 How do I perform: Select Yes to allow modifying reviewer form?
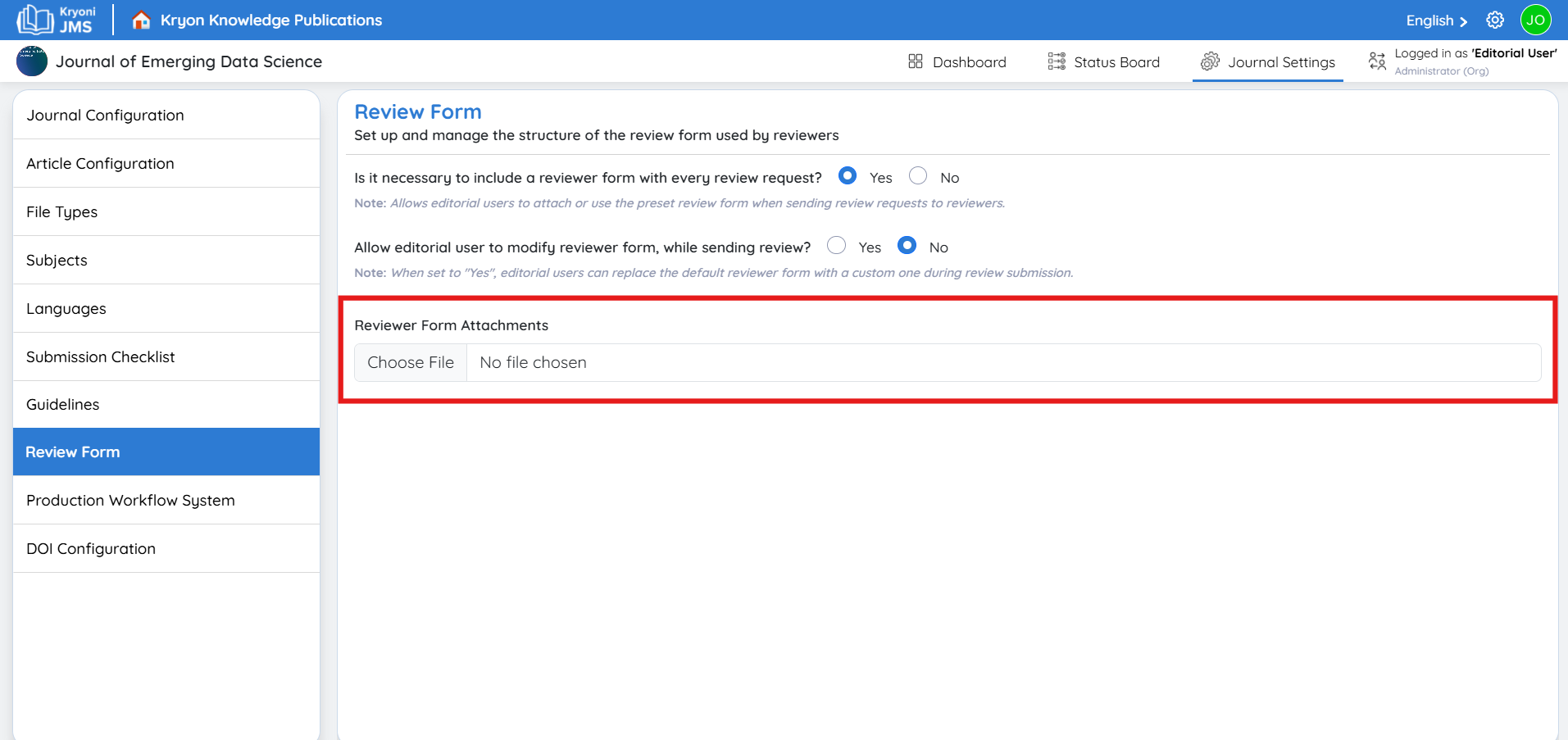point(836,246)
